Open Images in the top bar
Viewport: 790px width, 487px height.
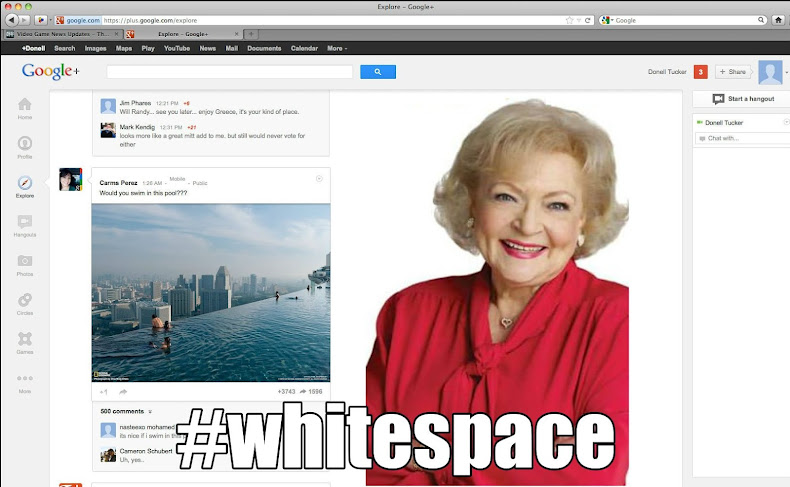pos(95,48)
